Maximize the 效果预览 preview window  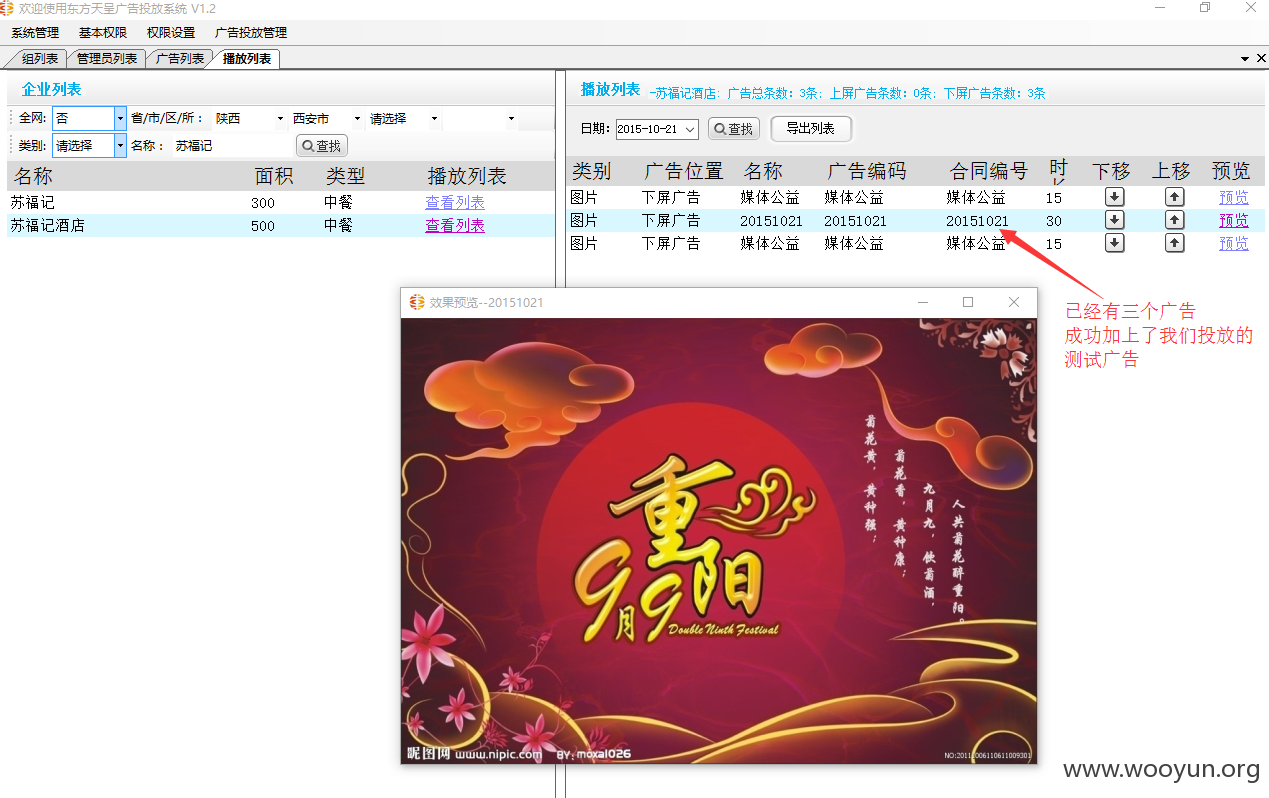click(968, 302)
